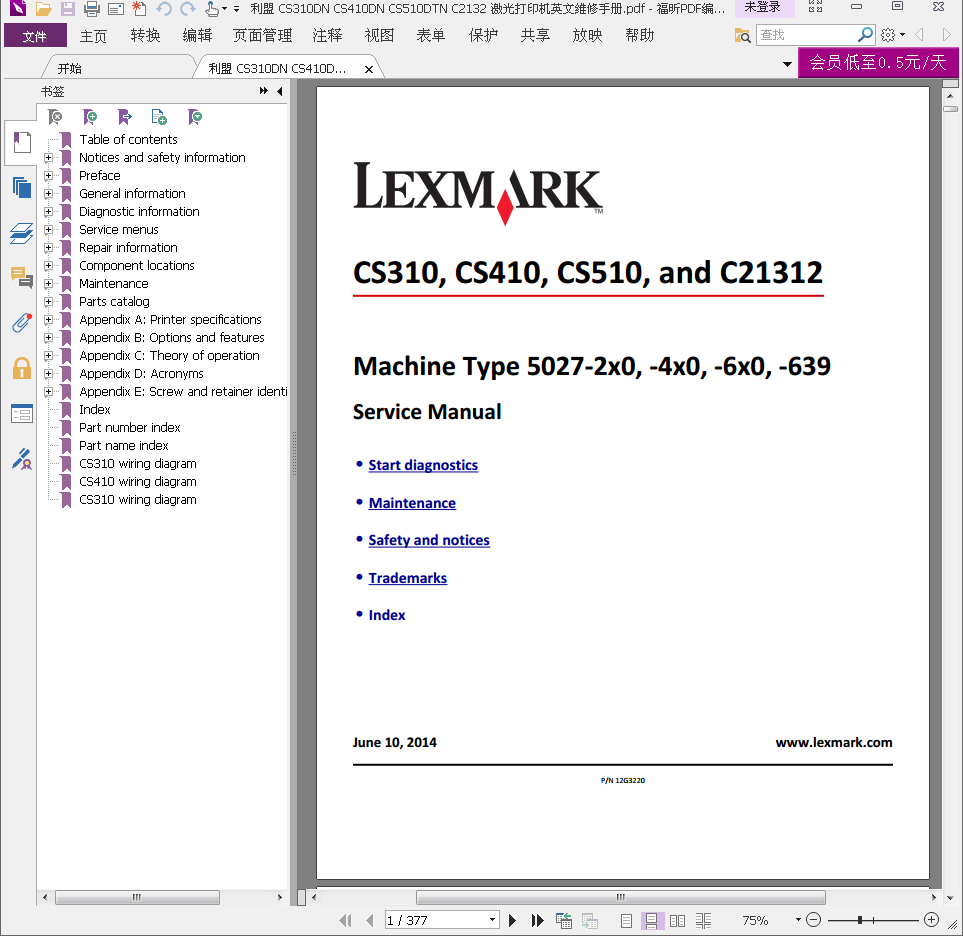Select the CS410 wiring diagram bookmark
This screenshot has width=963, height=936.
pyautogui.click(x=138, y=482)
